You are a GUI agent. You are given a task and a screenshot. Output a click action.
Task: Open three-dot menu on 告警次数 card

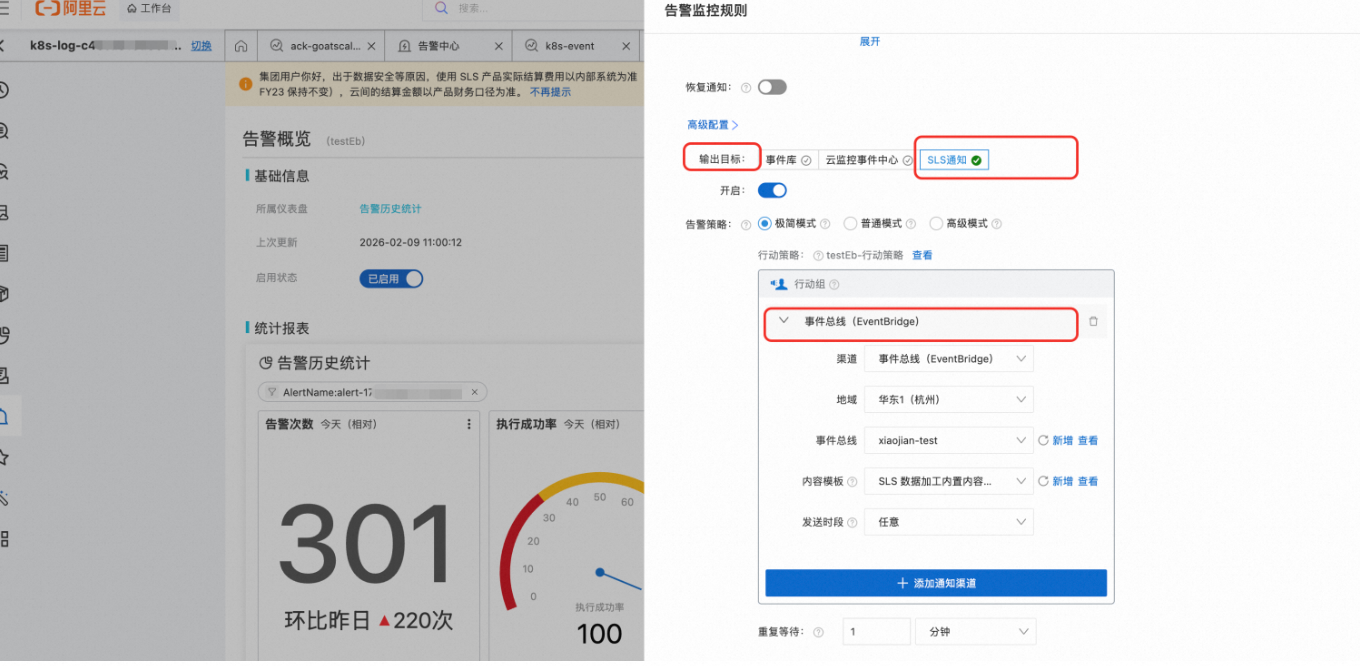pos(469,424)
